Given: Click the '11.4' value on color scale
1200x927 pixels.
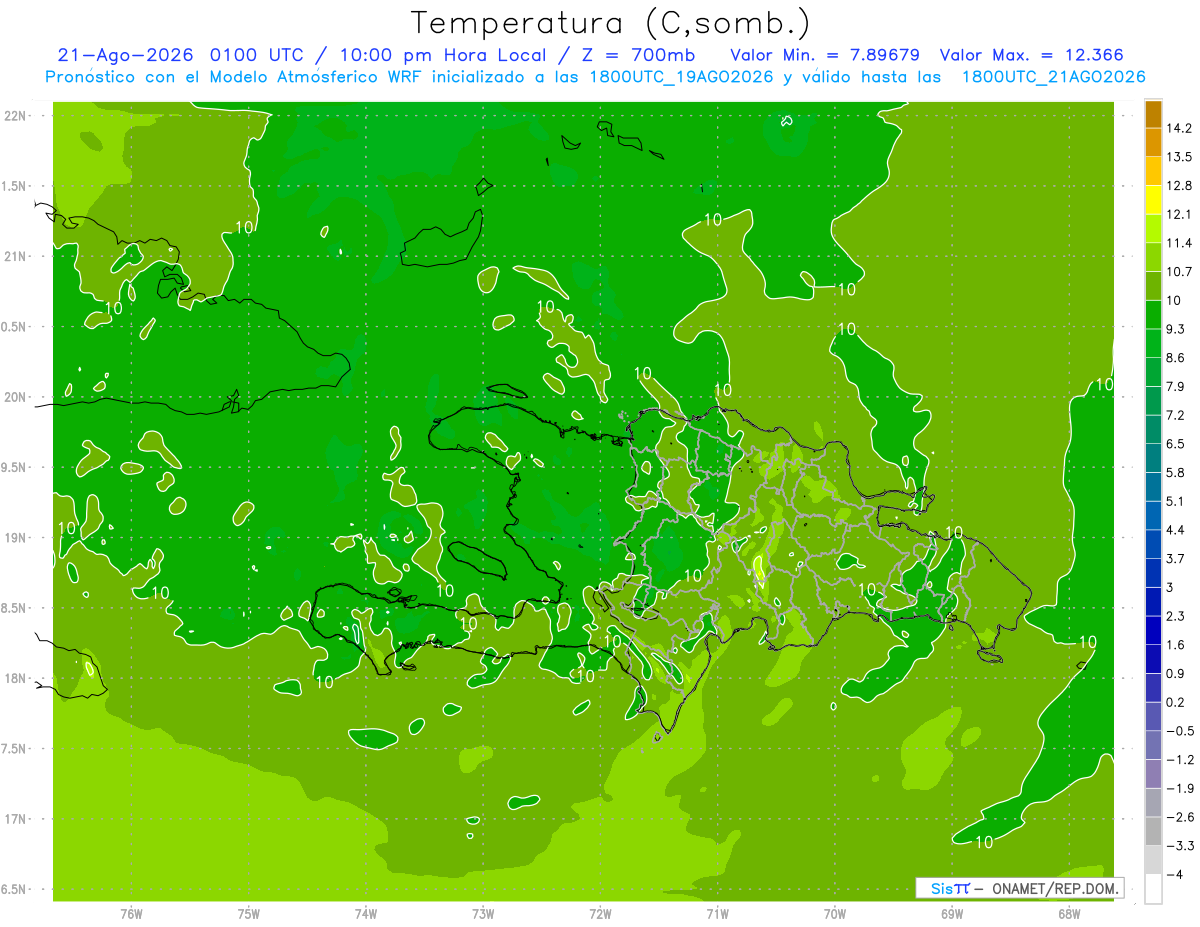Looking at the screenshot, I should click(1179, 243).
